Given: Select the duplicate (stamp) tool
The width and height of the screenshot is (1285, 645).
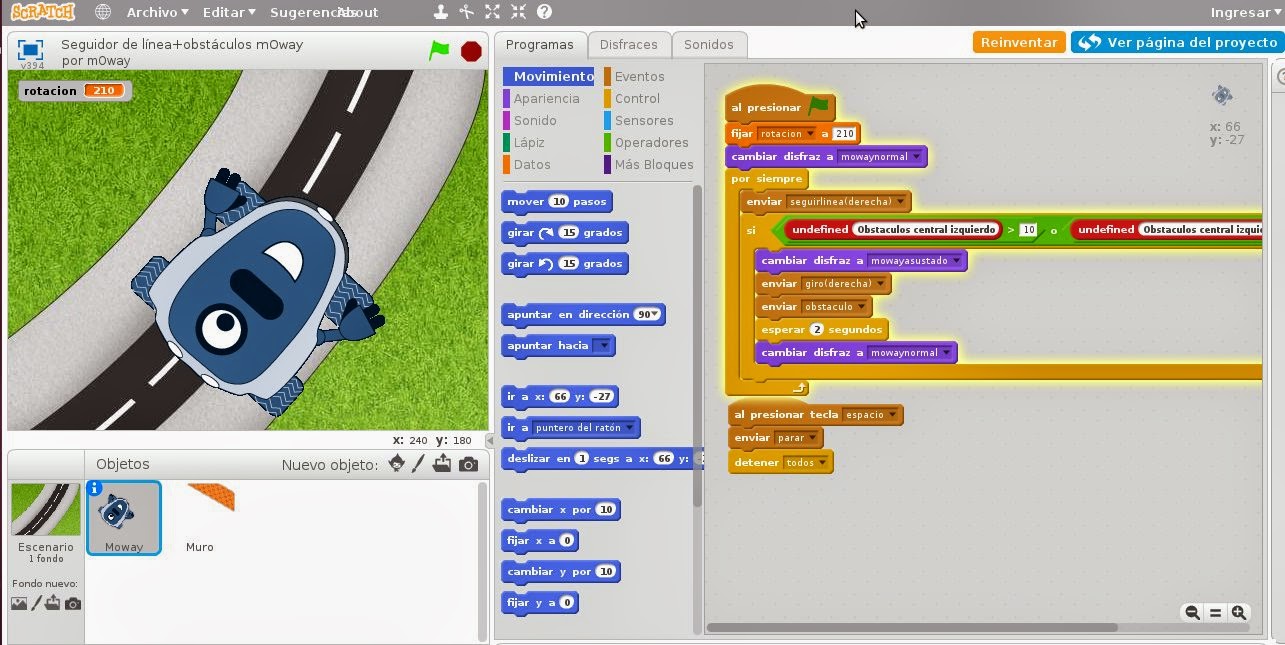Looking at the screenshot, I should [x=440, y=11].
